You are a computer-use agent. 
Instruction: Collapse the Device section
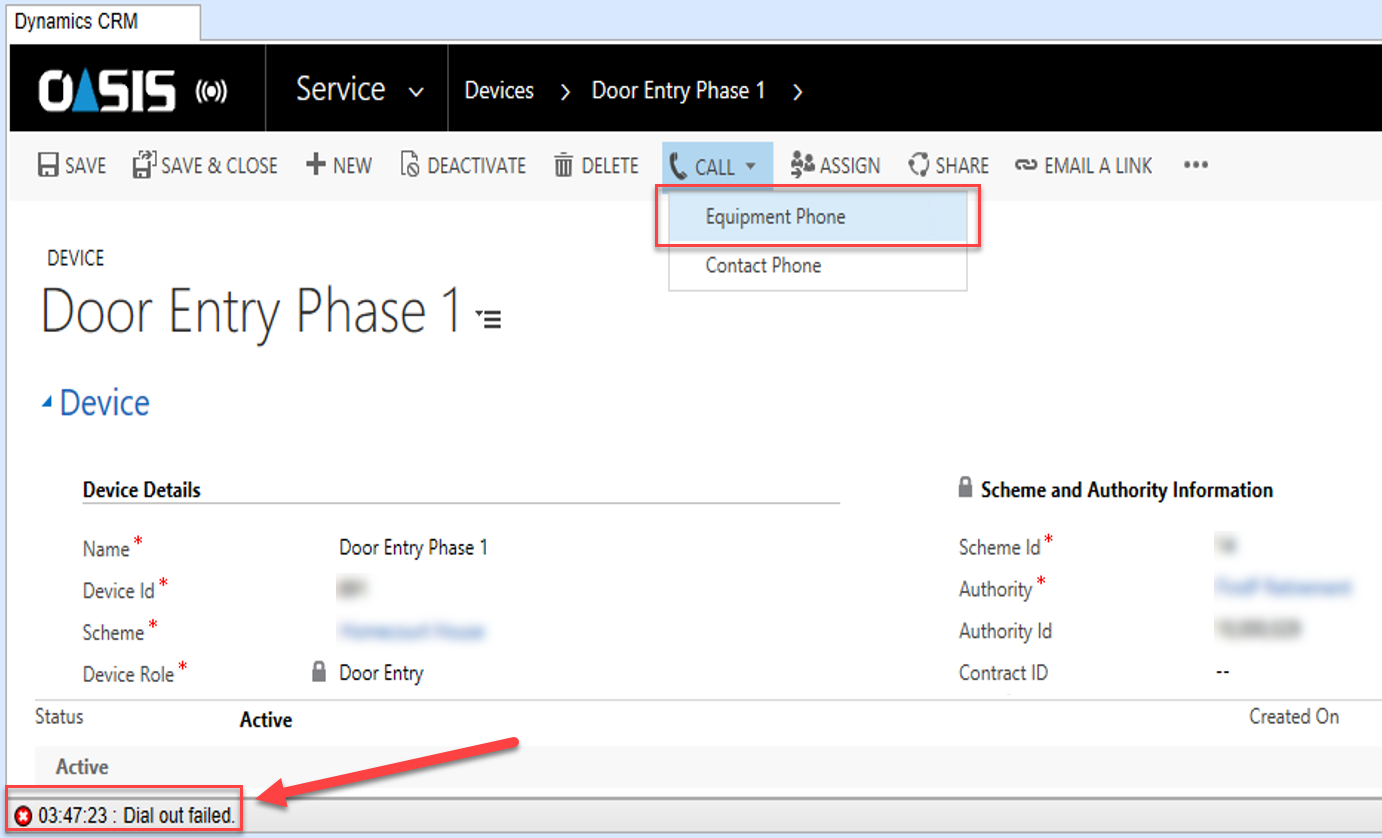click(x=46, y=402)
